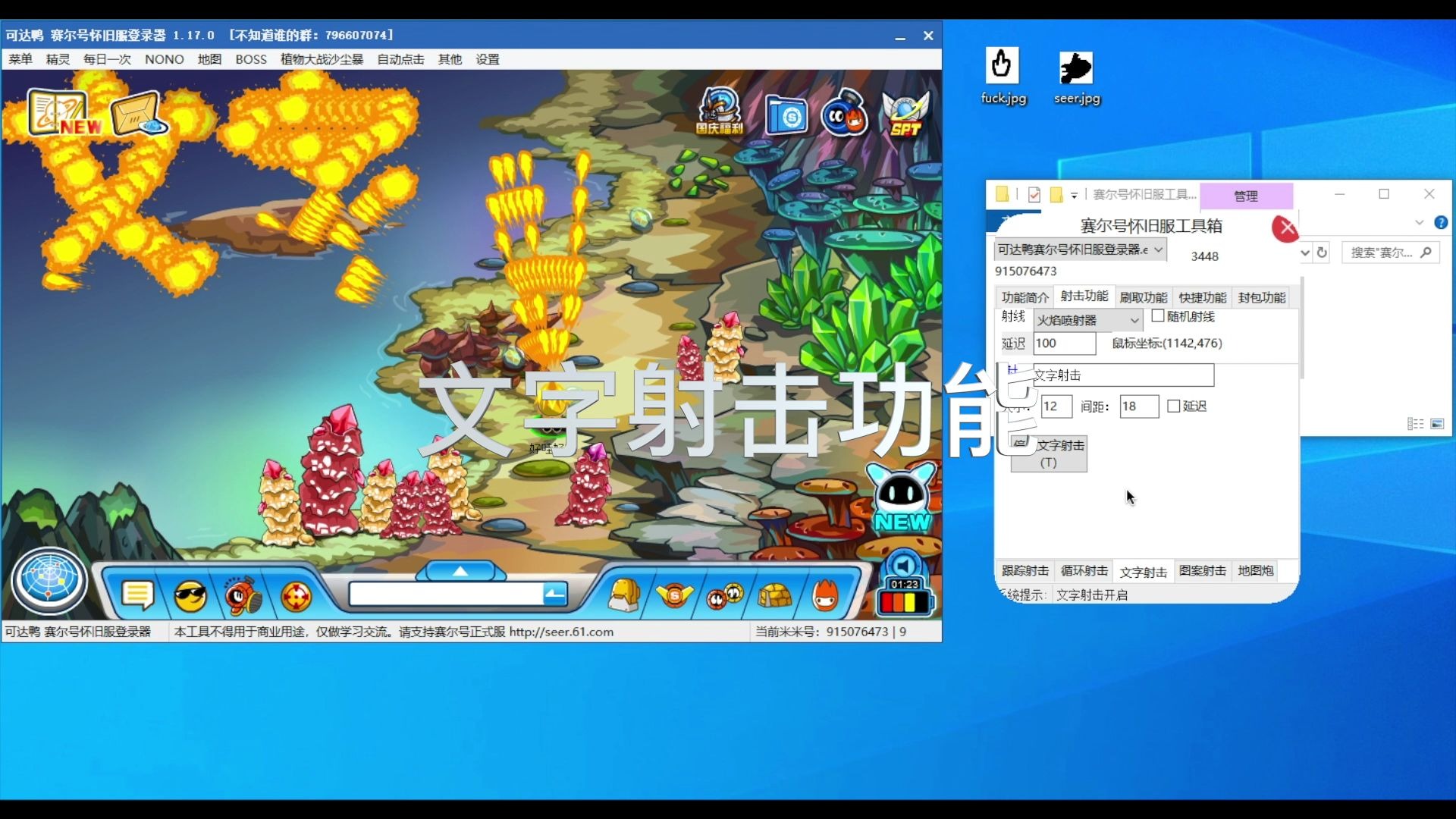Toggle the game sound speaker icon
Image resolution: width=1456 pixels, height=819 pixels.
pyautogui.click(x=903, y=565)
